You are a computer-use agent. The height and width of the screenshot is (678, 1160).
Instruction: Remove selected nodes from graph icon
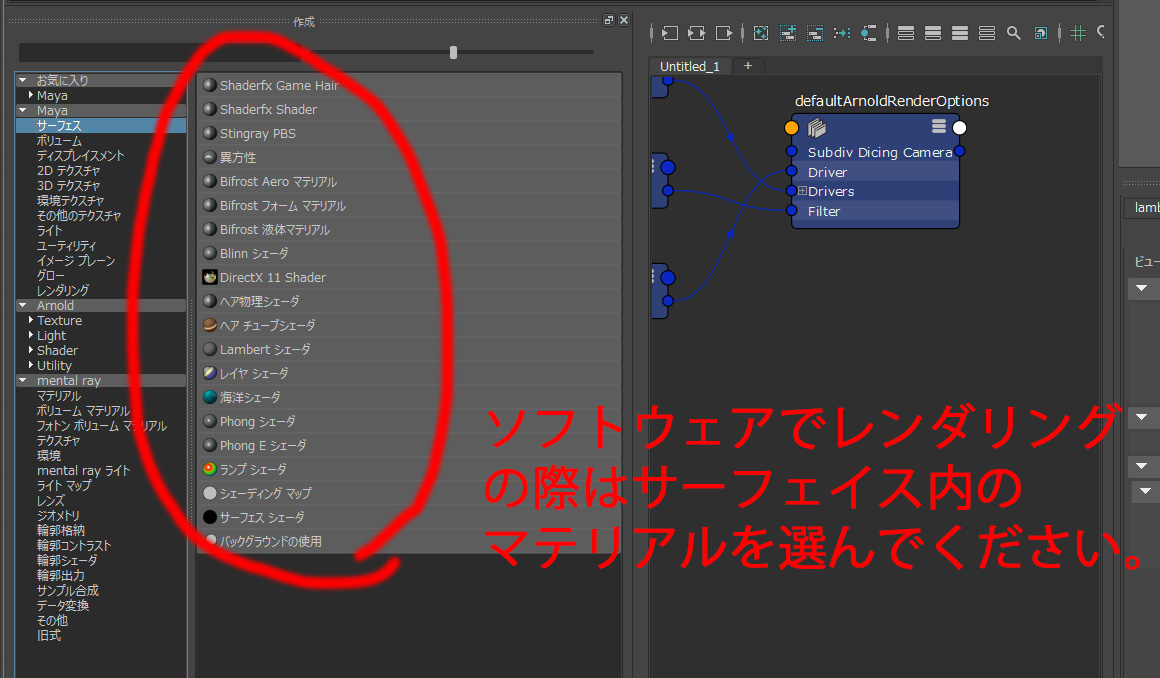pyautogui.click(x=815, y=33)
